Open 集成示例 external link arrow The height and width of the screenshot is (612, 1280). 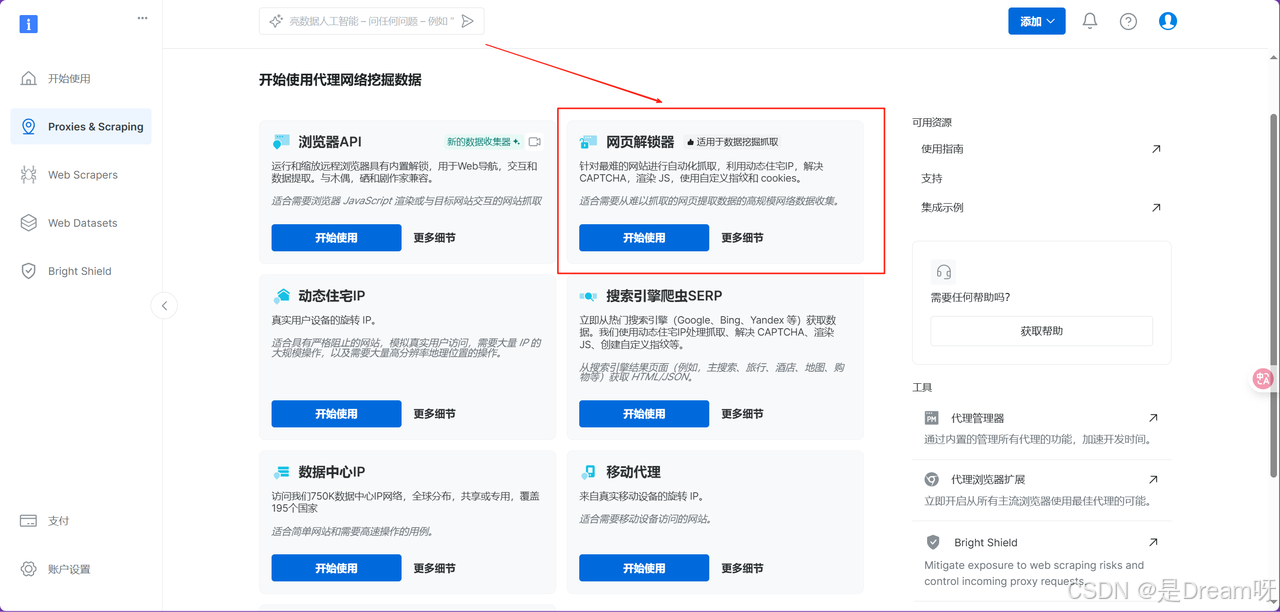coord(1156,208)
